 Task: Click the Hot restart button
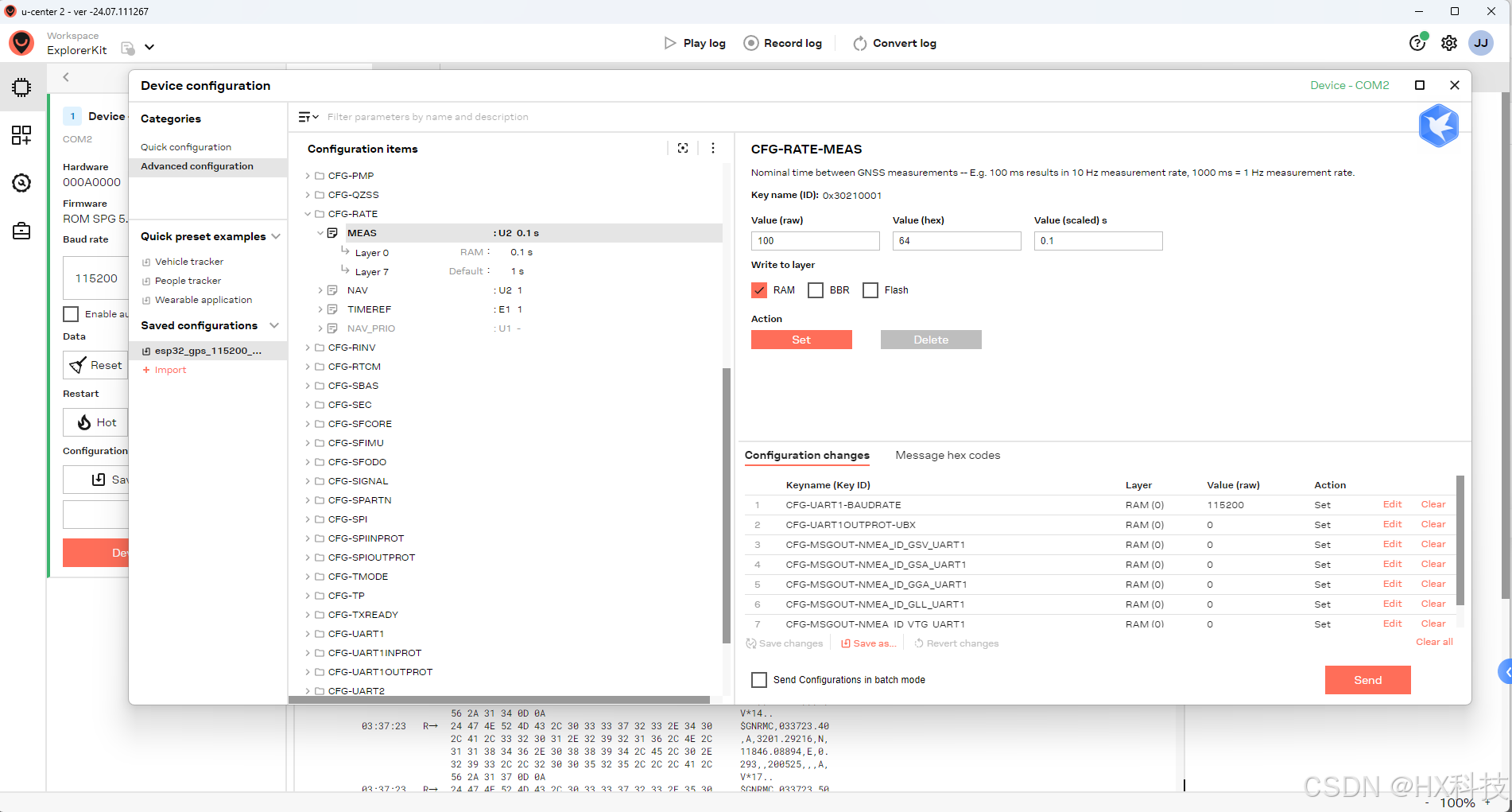(95, 422)
